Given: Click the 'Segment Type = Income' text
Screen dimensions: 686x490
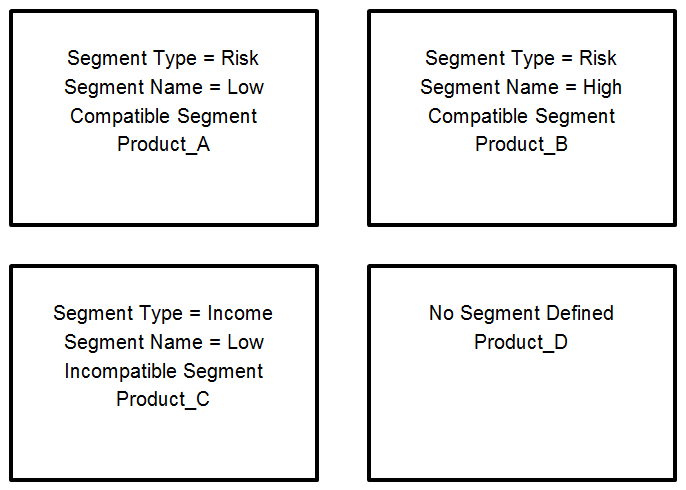Looking at the screenshot, I should coord(163,314).
